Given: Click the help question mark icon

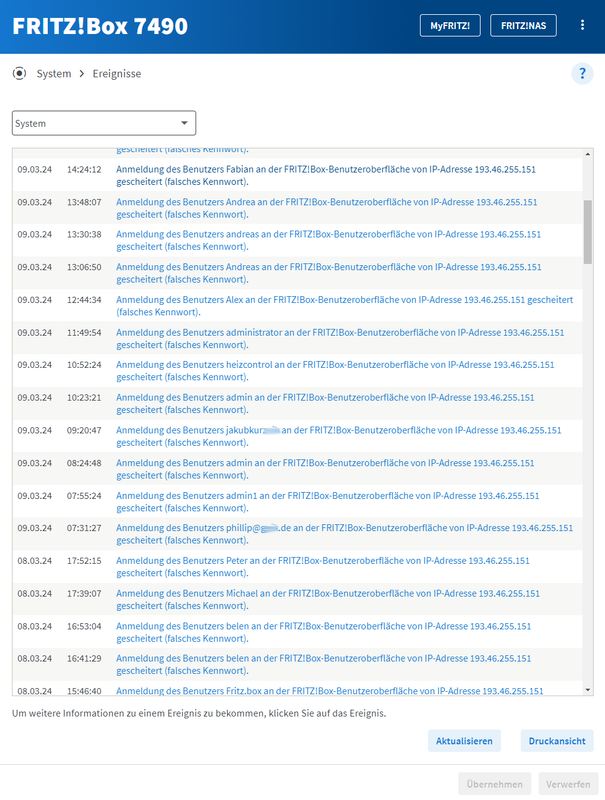Looking at the screenshot, I should pyautogui.click(x=582, y=73).
